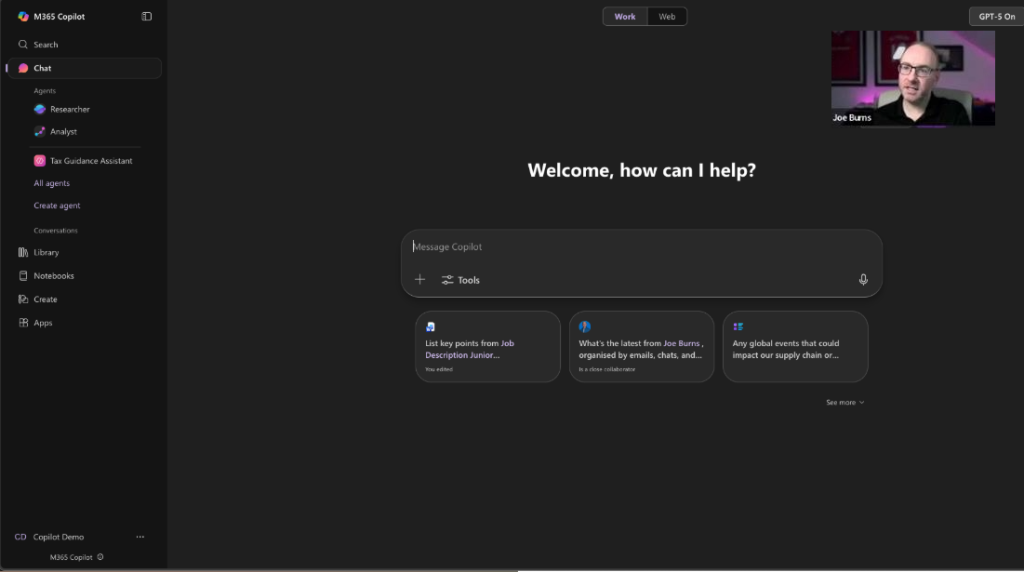Click the document icon on Job Description card
Image resolution: width=1024 pixels, height=572 pixels.
[430, 326]
